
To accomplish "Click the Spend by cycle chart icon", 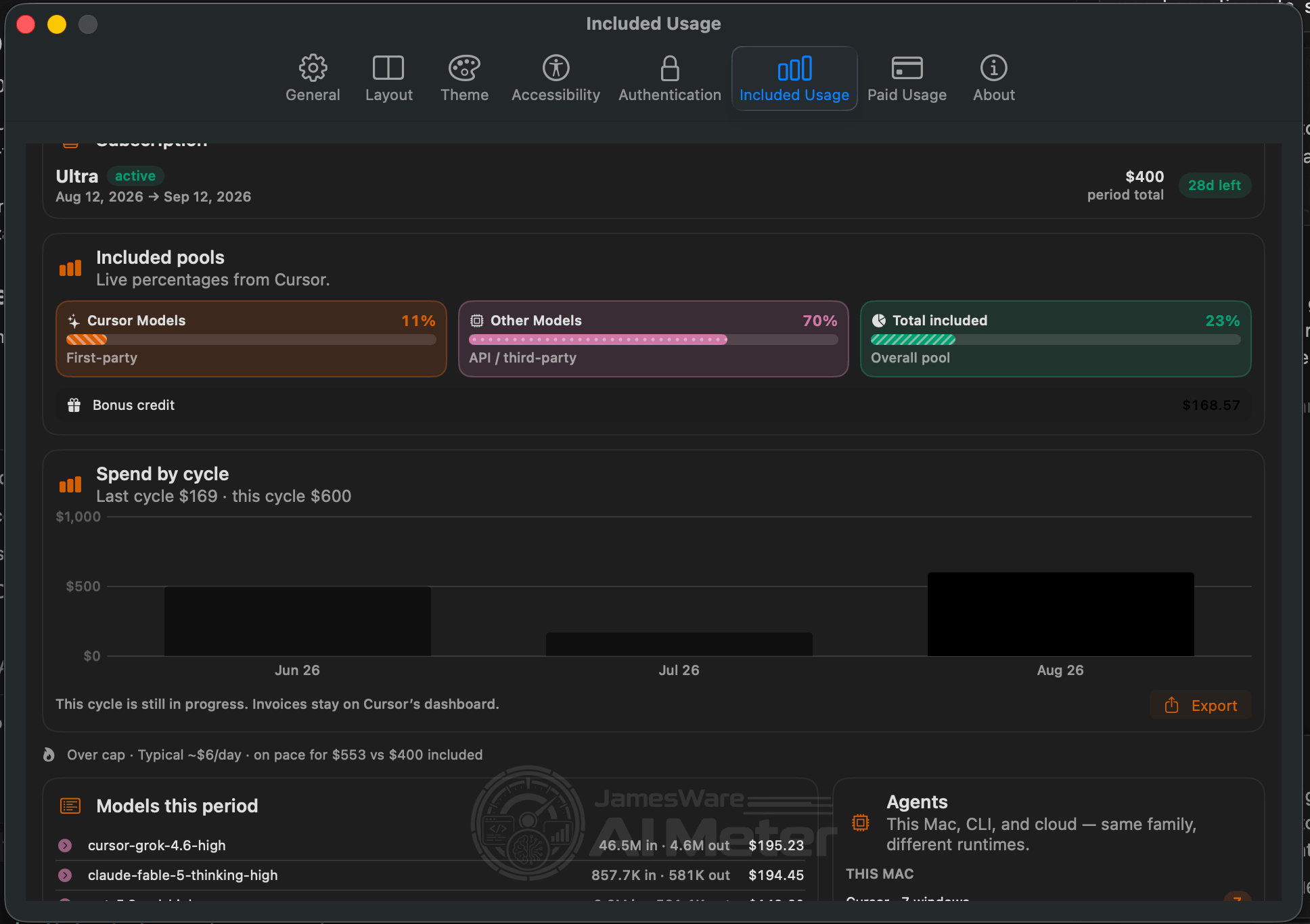I will tap(70, 484).
